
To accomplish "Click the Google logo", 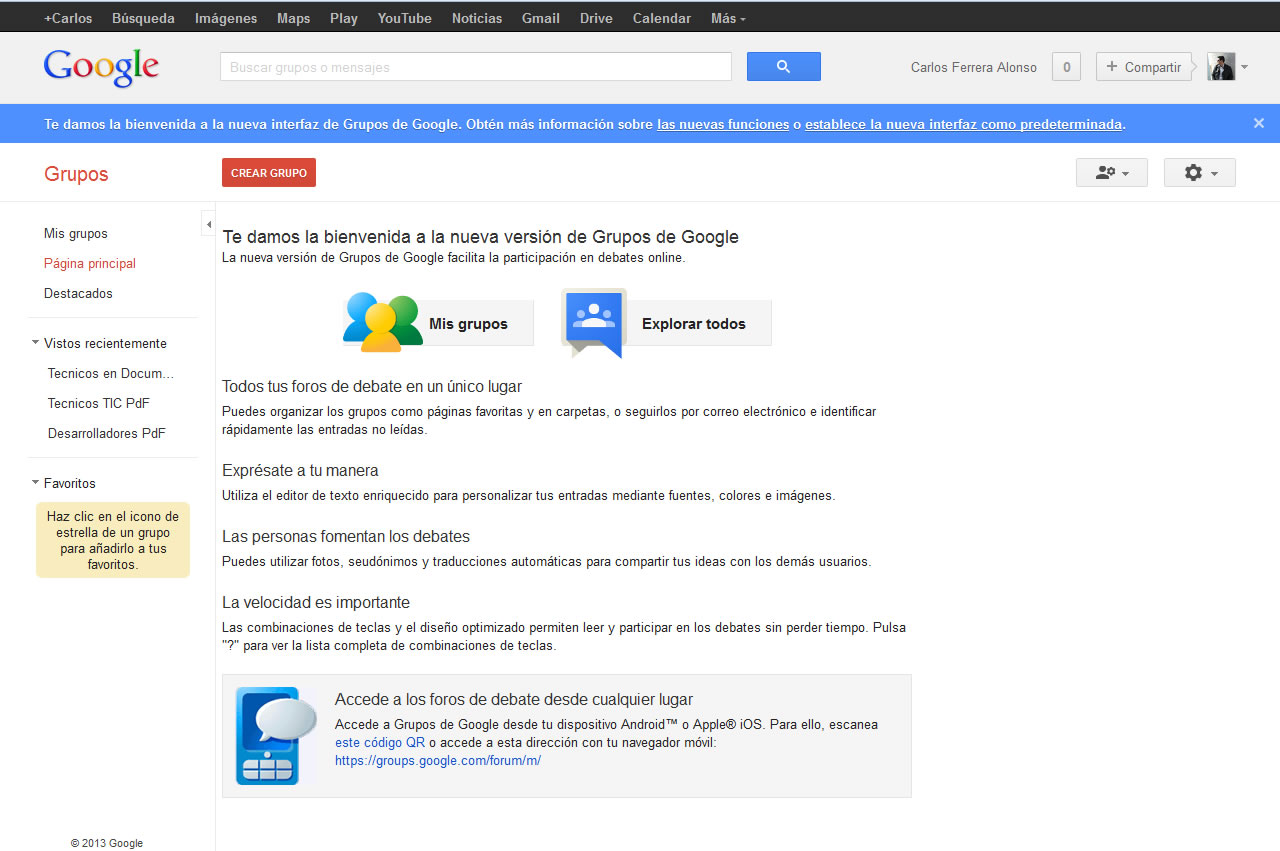I will coord(101,67).
